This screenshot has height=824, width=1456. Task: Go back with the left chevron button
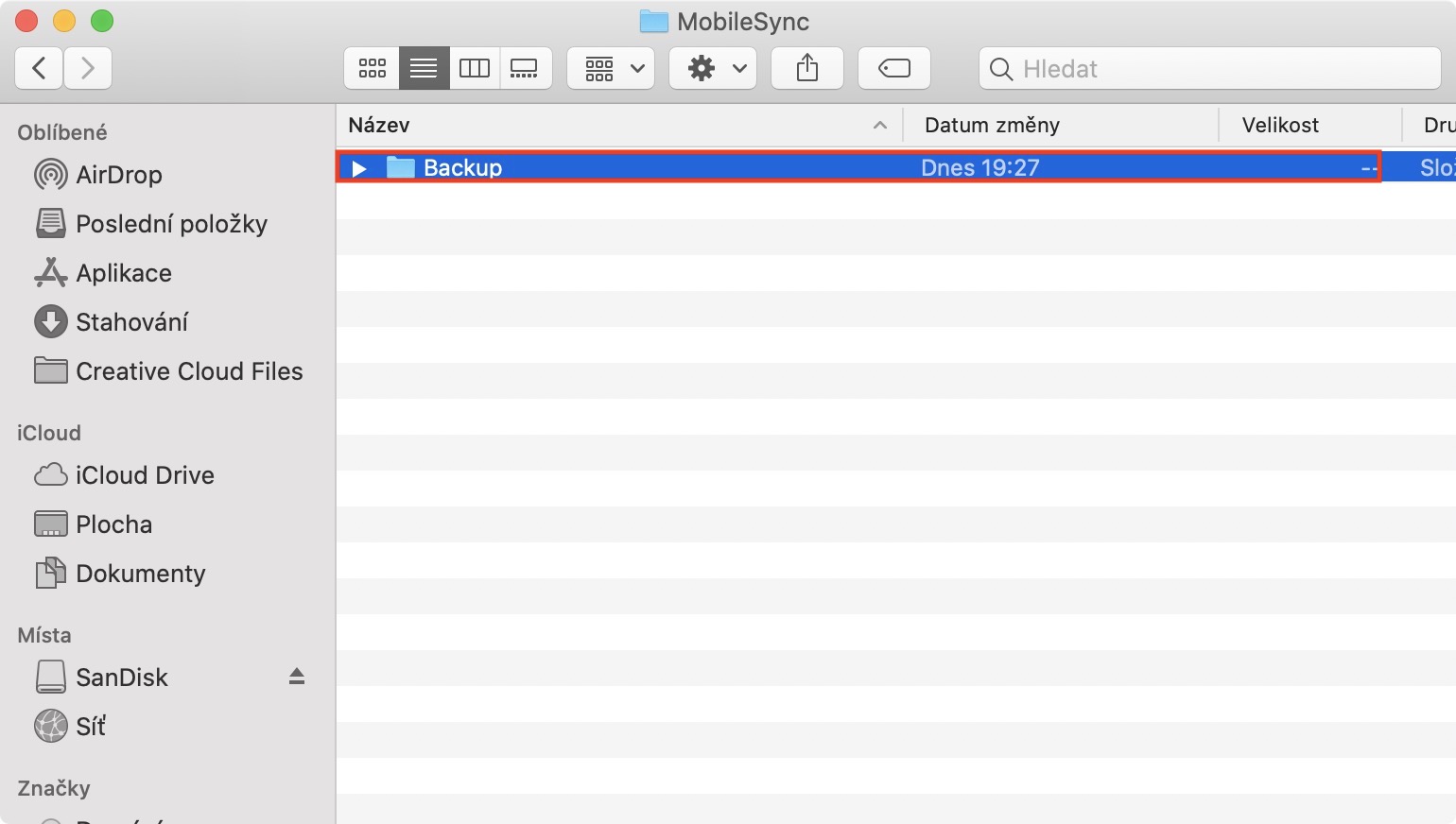point(39,68)
